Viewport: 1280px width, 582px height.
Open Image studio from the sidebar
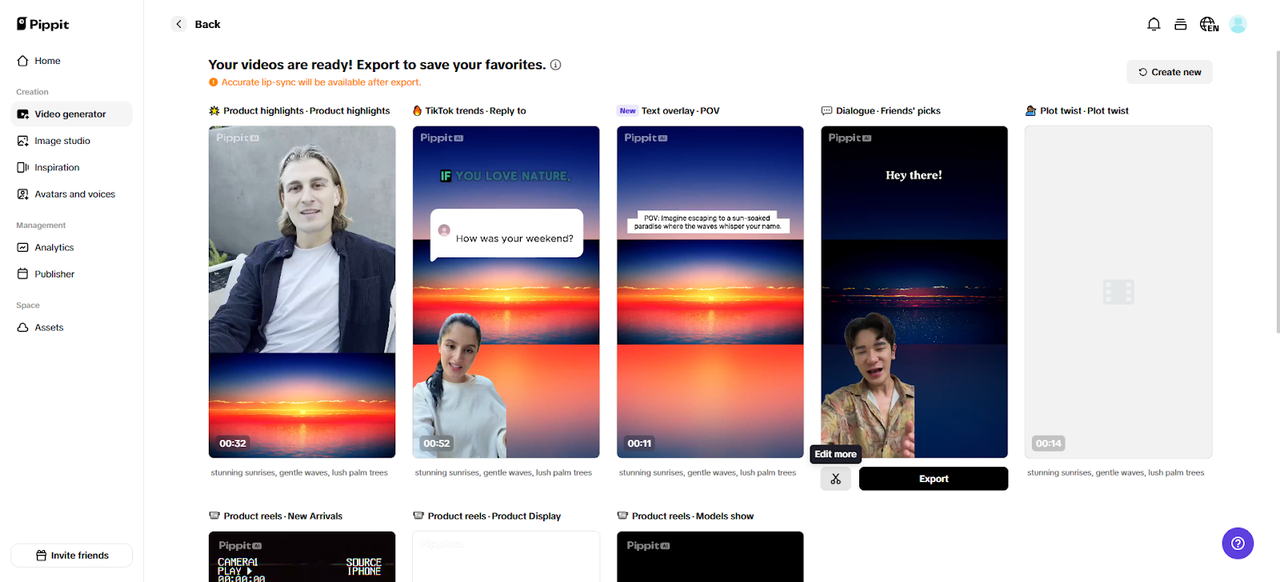pos(63,140)
